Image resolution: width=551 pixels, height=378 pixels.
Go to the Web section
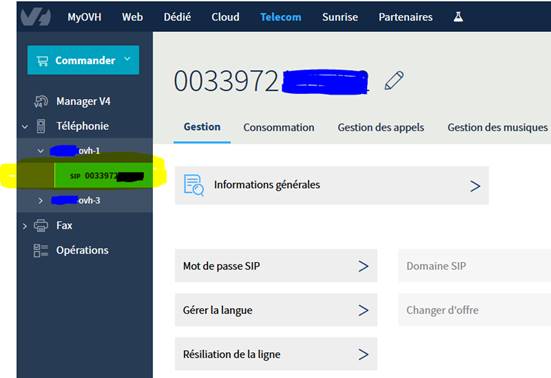pyautogui.click(x=132, y=17)
